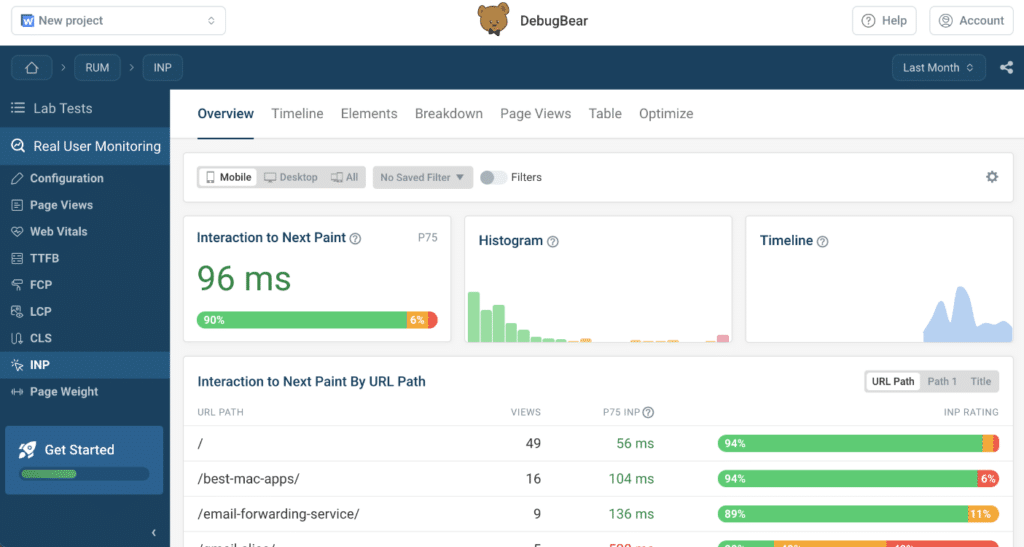Image resolution: width=1024 pixels, height=547 pixels.
Task: Click the DebugBear bear logo
Action: [494, 20]
